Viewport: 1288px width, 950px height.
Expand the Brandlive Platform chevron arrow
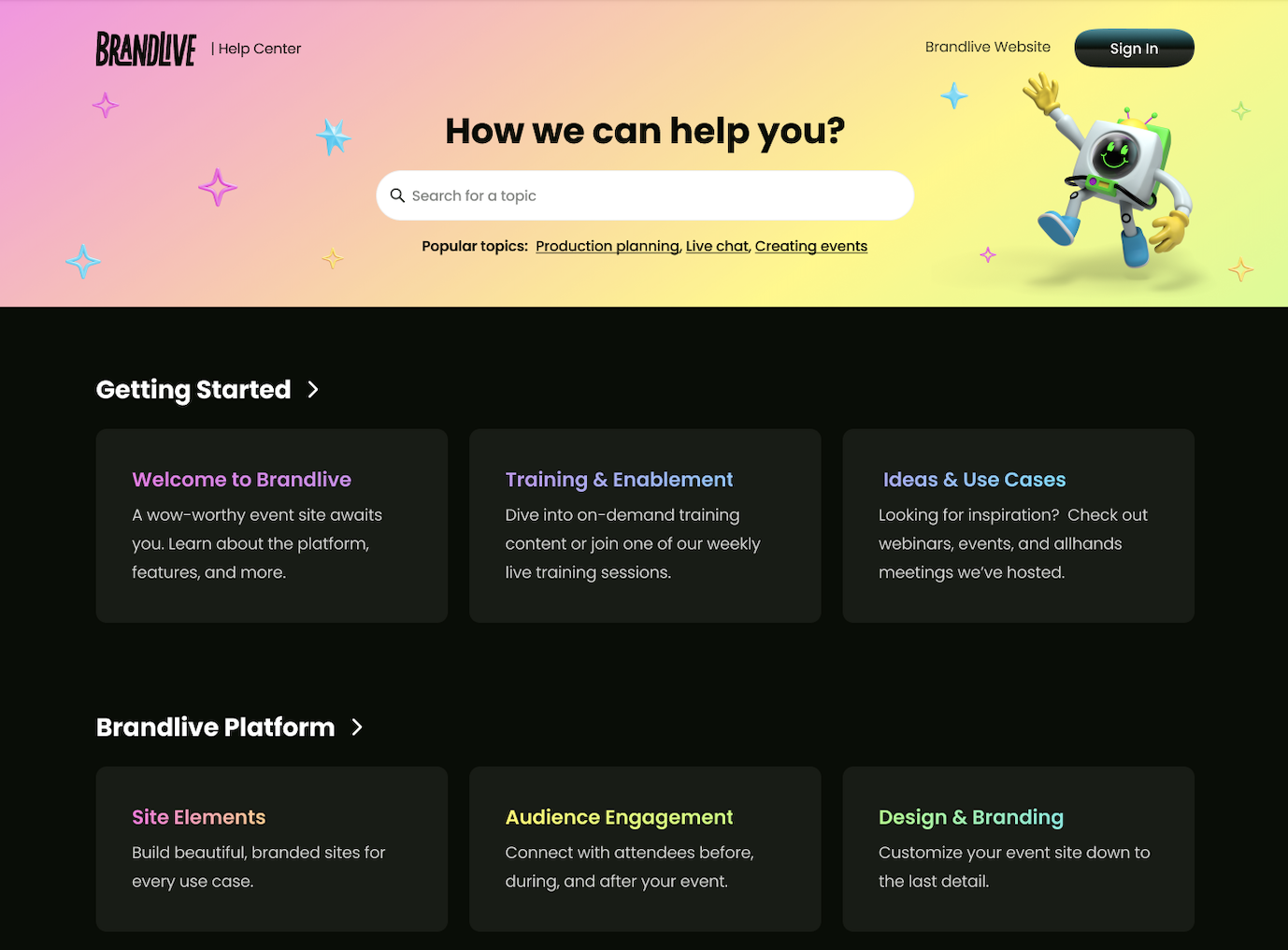[x=357, y=727]
